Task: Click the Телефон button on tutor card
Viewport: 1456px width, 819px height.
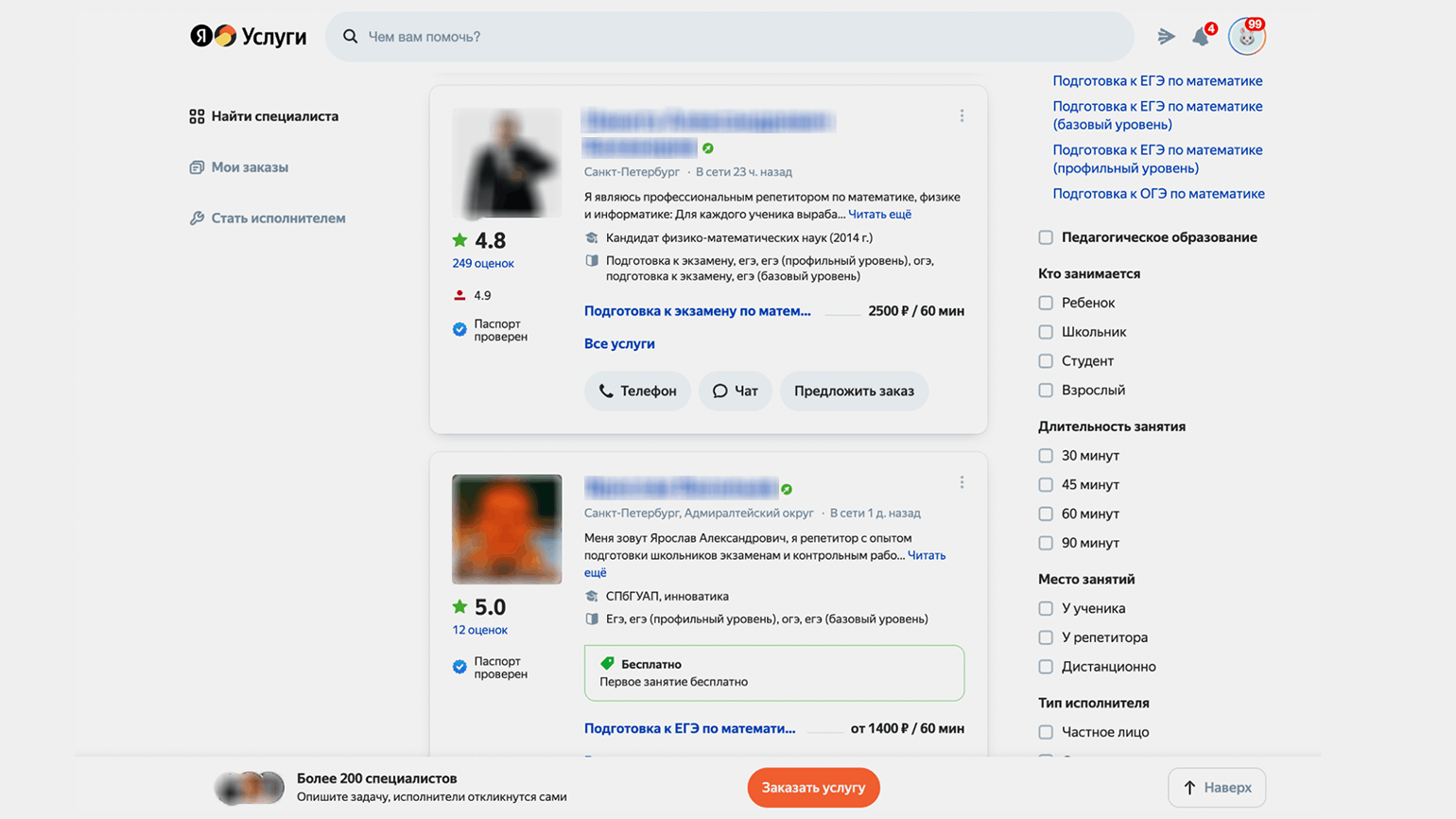Action: click(x=637, y=391)
